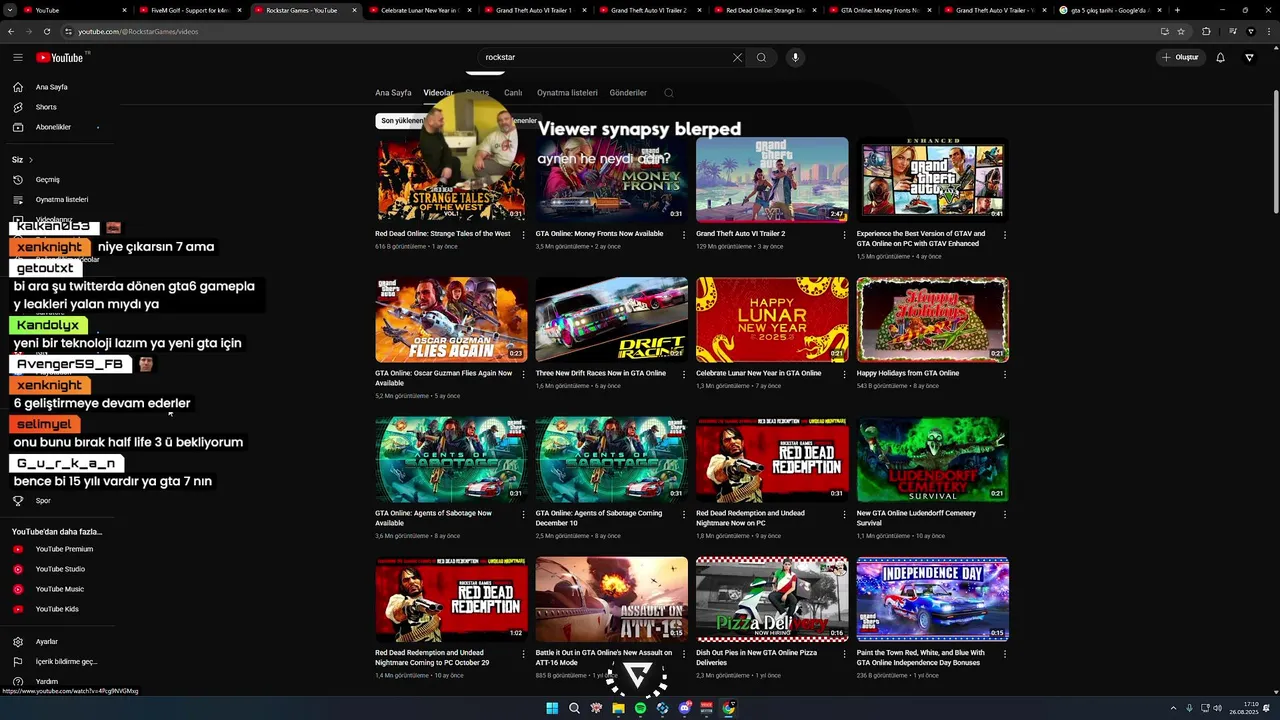Viewport: 1280px width, 720px height.
Task: Clear the search box with the X icon
Action: [x=737, y=57]
